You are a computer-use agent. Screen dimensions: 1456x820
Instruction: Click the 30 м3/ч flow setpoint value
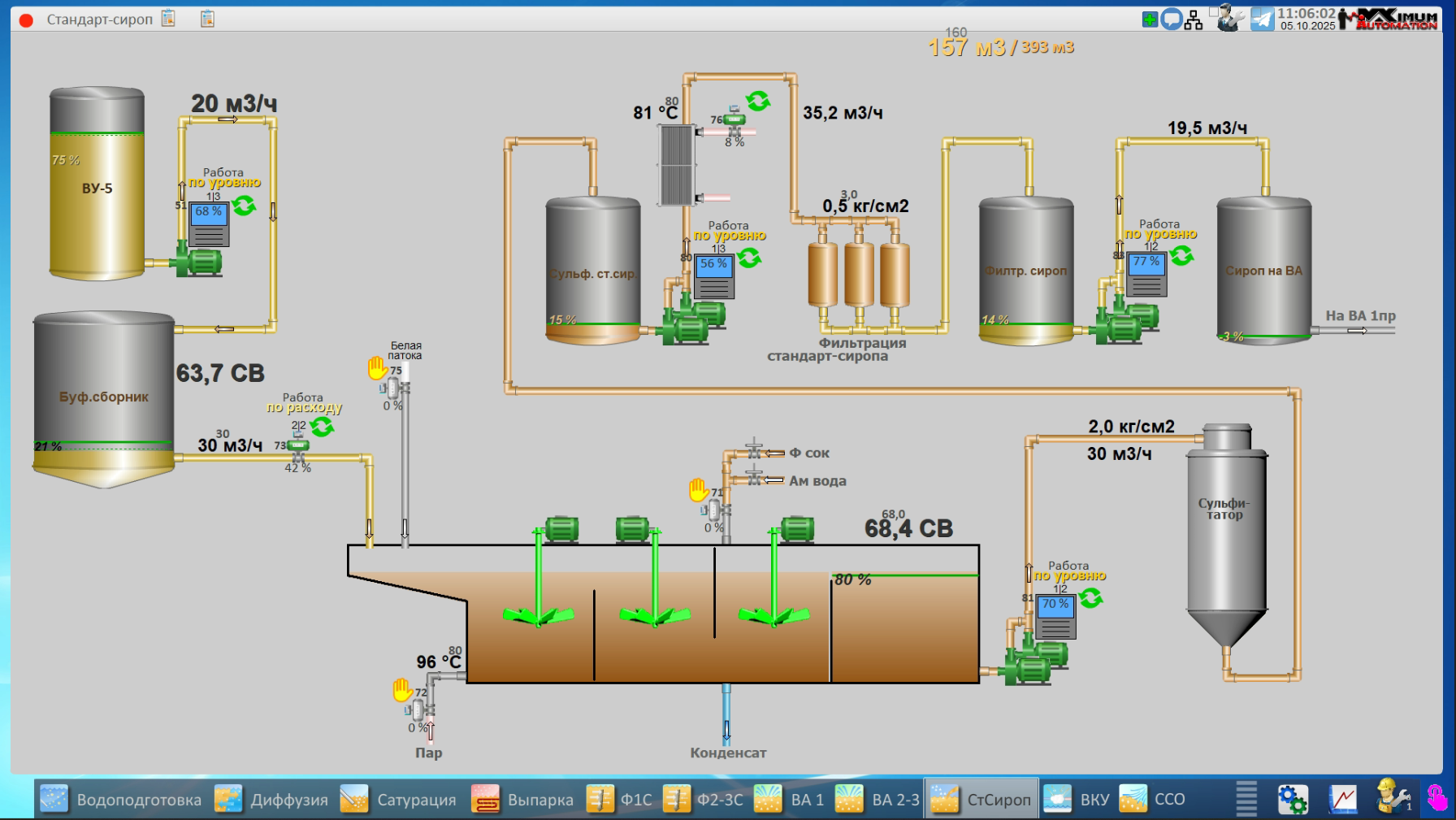229,445
